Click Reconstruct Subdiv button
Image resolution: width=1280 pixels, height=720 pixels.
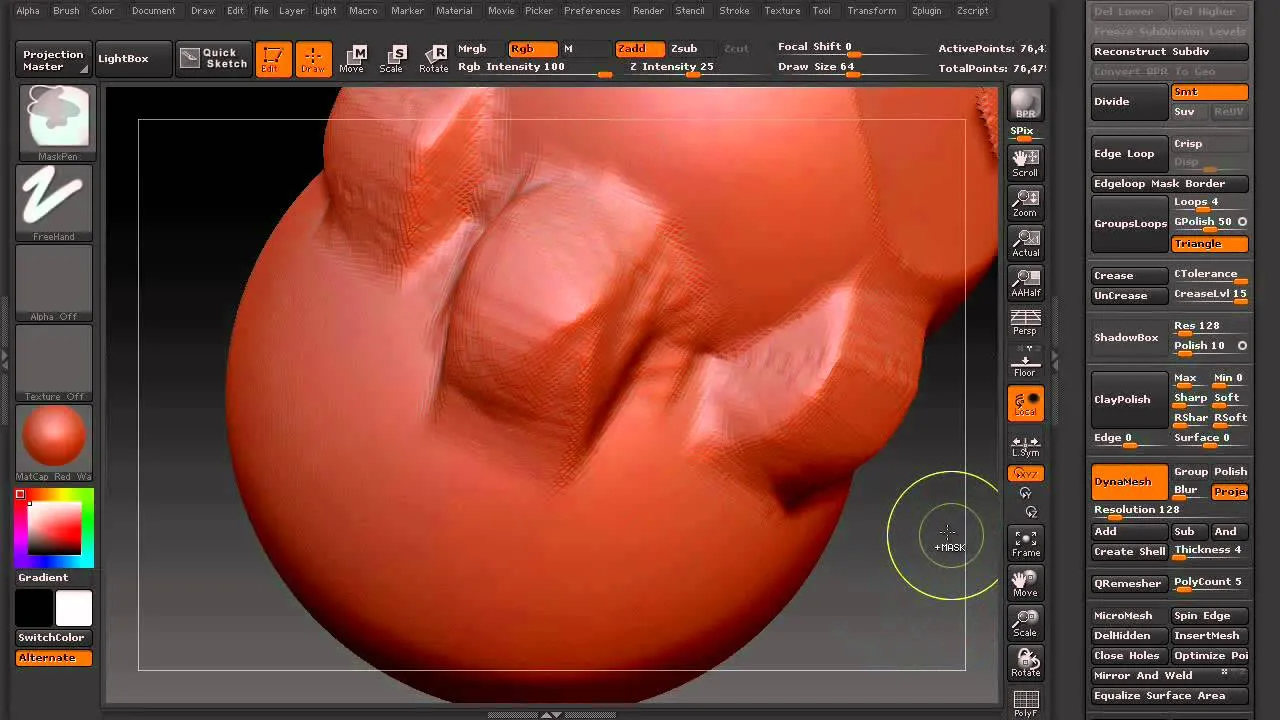tap(1170, 51)
